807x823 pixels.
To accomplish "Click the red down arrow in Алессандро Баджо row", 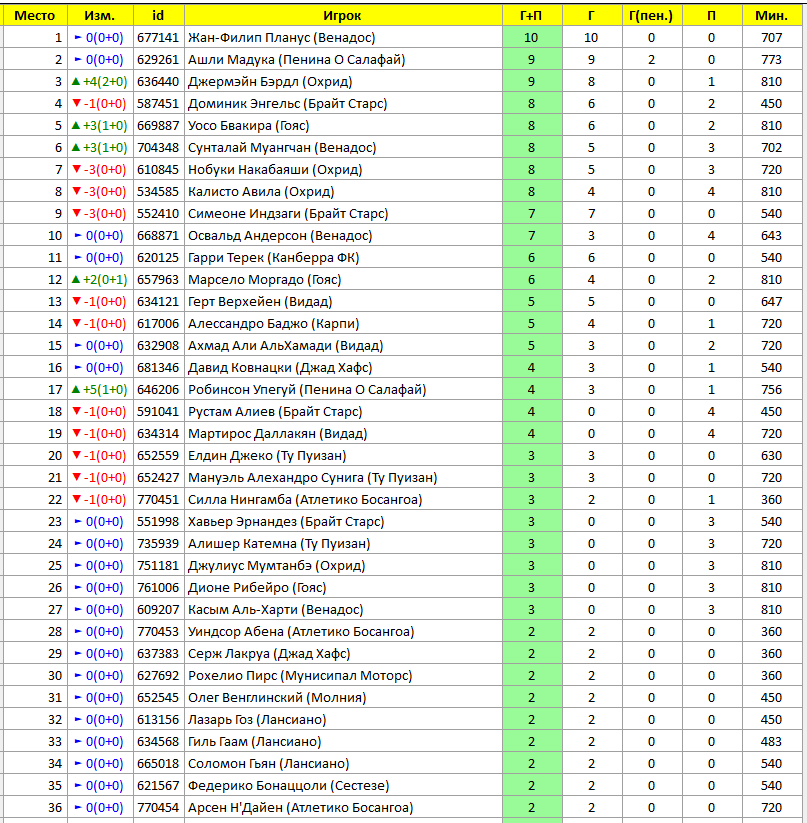I will 77,323.
